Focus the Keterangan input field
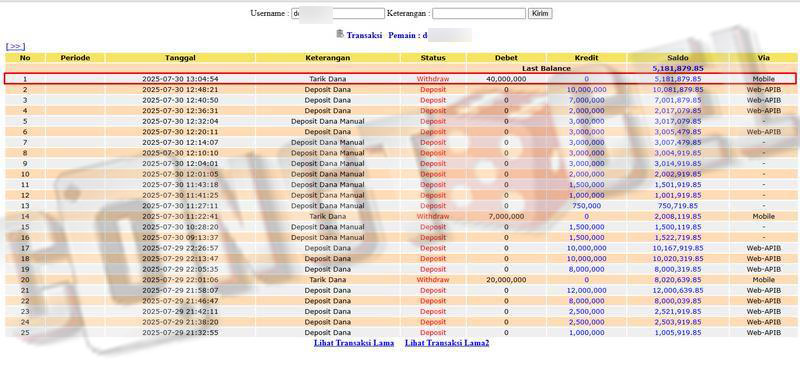 (479, 13)
